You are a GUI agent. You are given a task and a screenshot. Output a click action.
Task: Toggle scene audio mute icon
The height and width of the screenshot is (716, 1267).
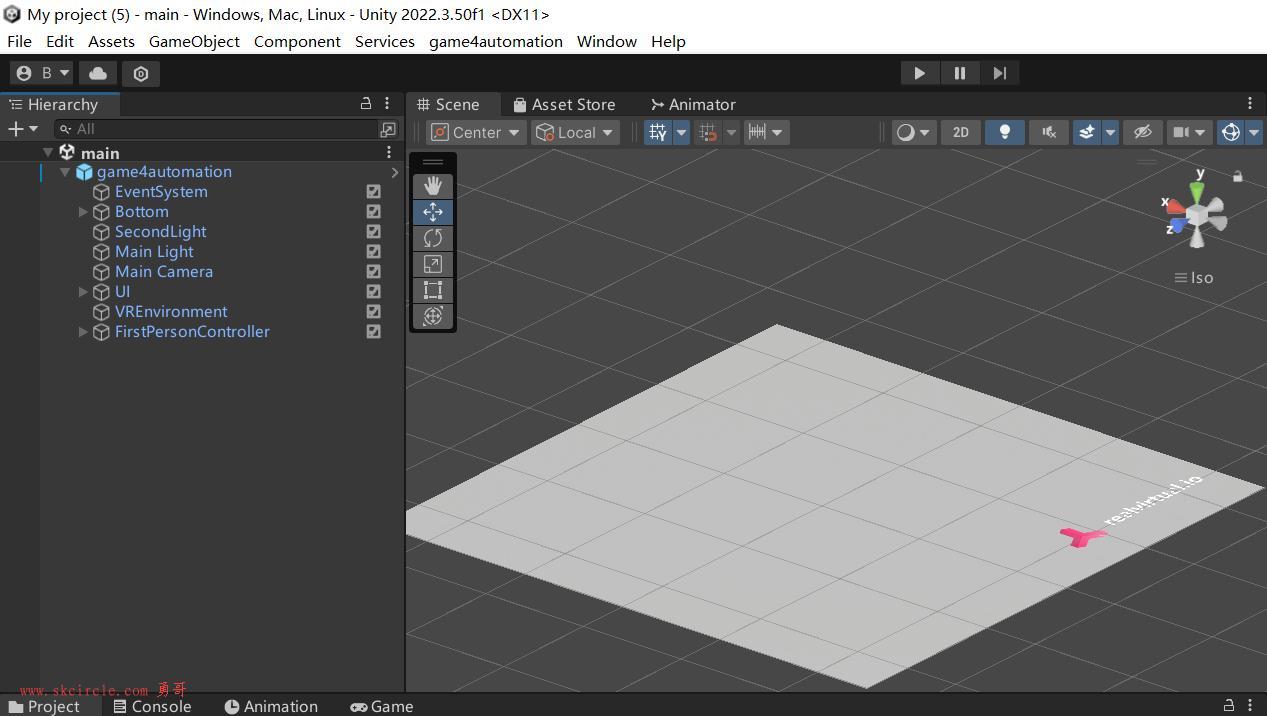[1049, 132]
